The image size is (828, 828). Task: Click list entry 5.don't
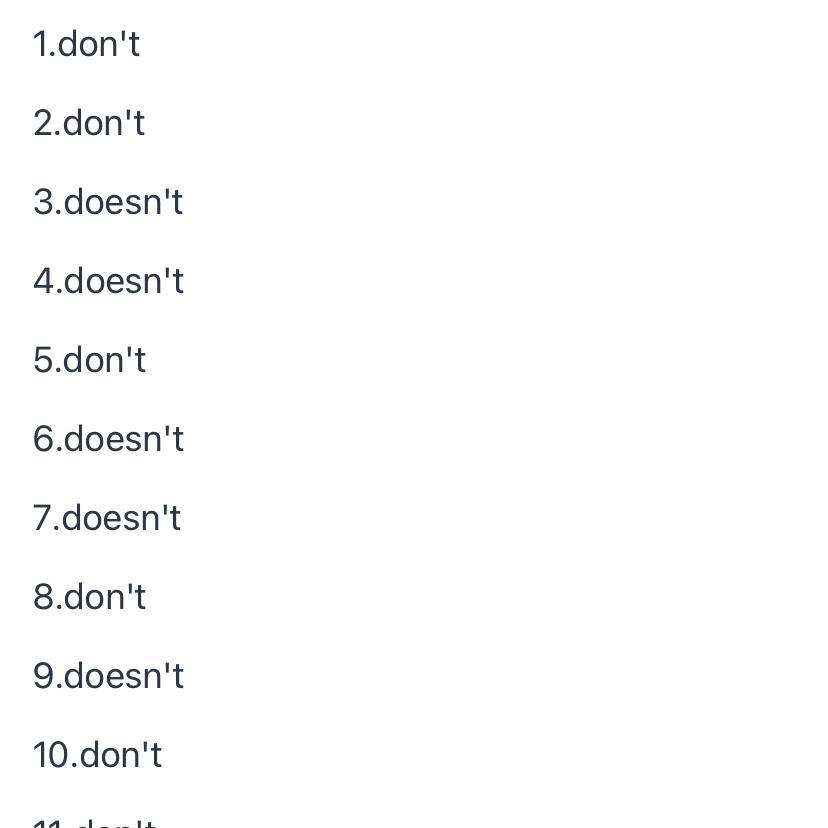click(89, 360)
